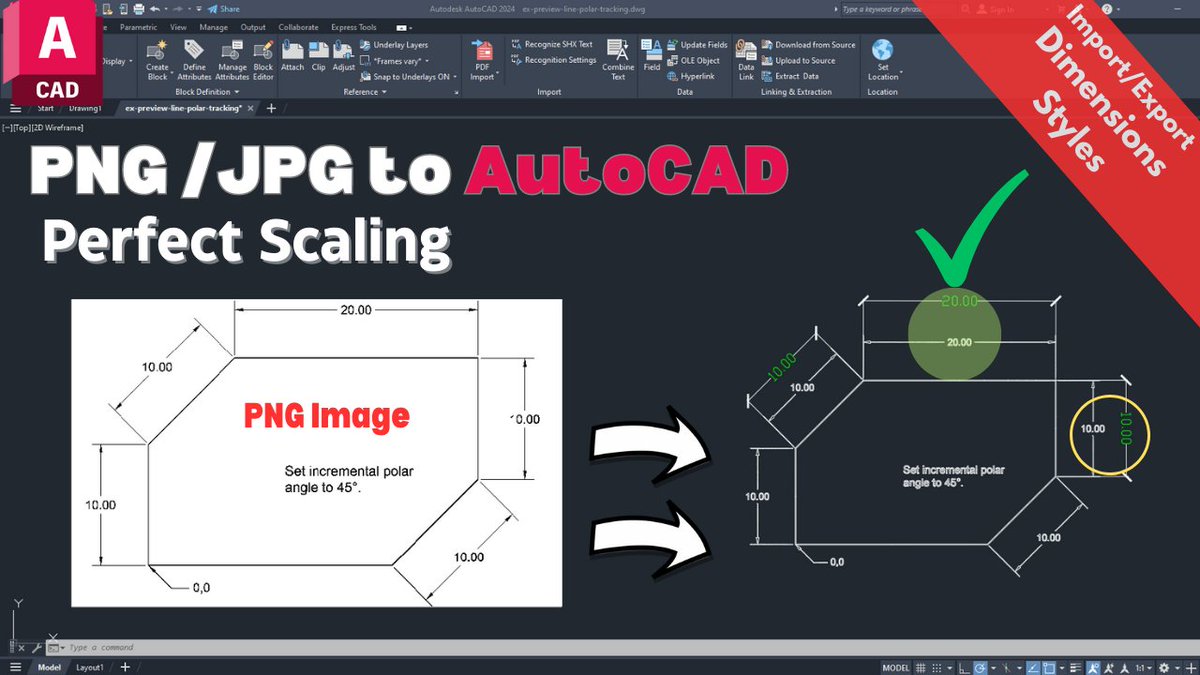Click the Create Block tool
1200x675 pixels.
[x=157, y=58]
